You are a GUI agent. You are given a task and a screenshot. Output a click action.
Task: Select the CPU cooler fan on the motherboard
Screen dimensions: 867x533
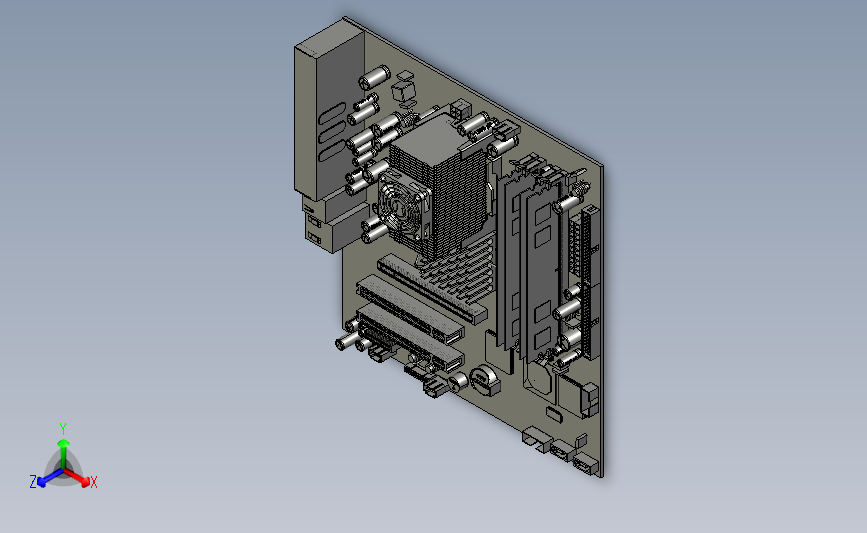[x=403, y=206]
